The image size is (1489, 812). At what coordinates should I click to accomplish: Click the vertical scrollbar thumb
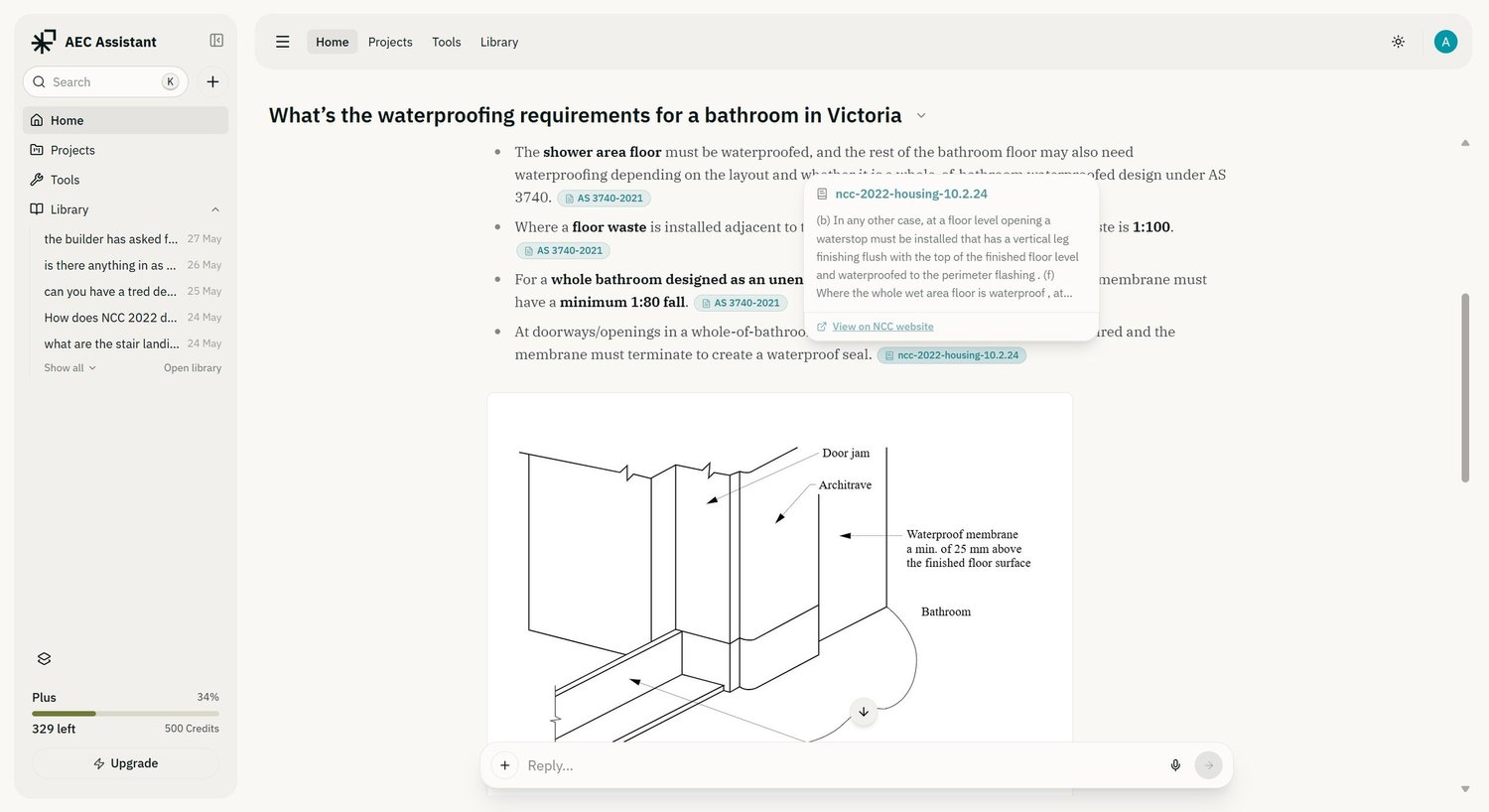tap(1465, 388)
